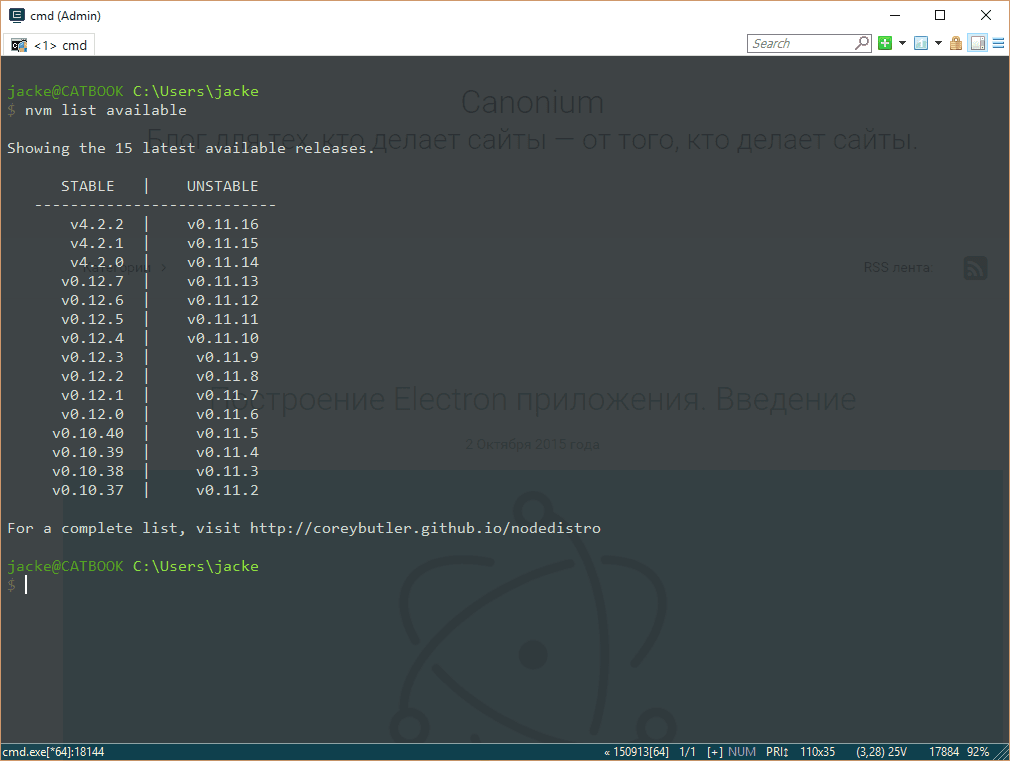This screenshot has height=761, width=1010.
Task: Click the magnifier icon in the search box
Action: pyautogui.click(x=862, y=44)
